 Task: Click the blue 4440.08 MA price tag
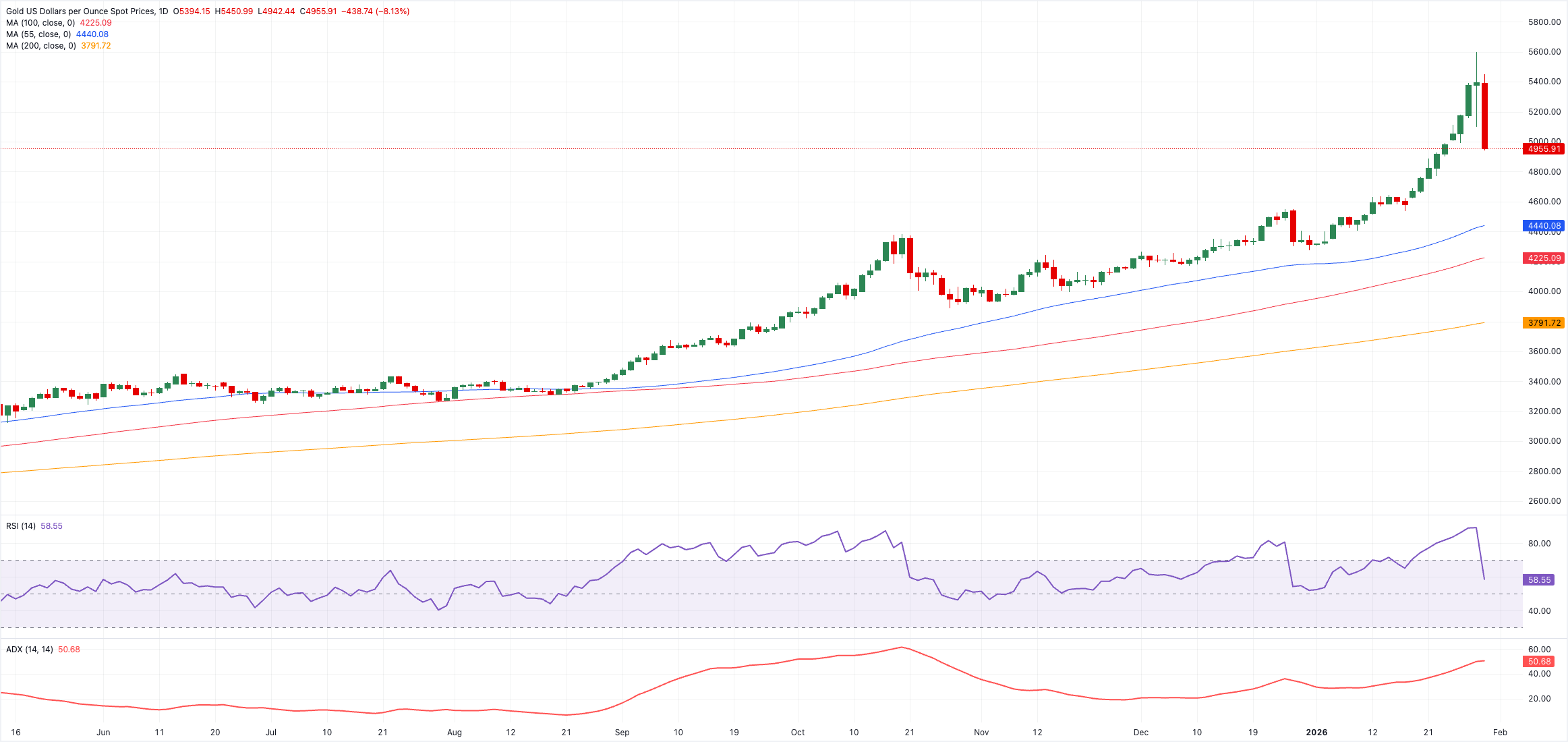[x=1543, y=226]
